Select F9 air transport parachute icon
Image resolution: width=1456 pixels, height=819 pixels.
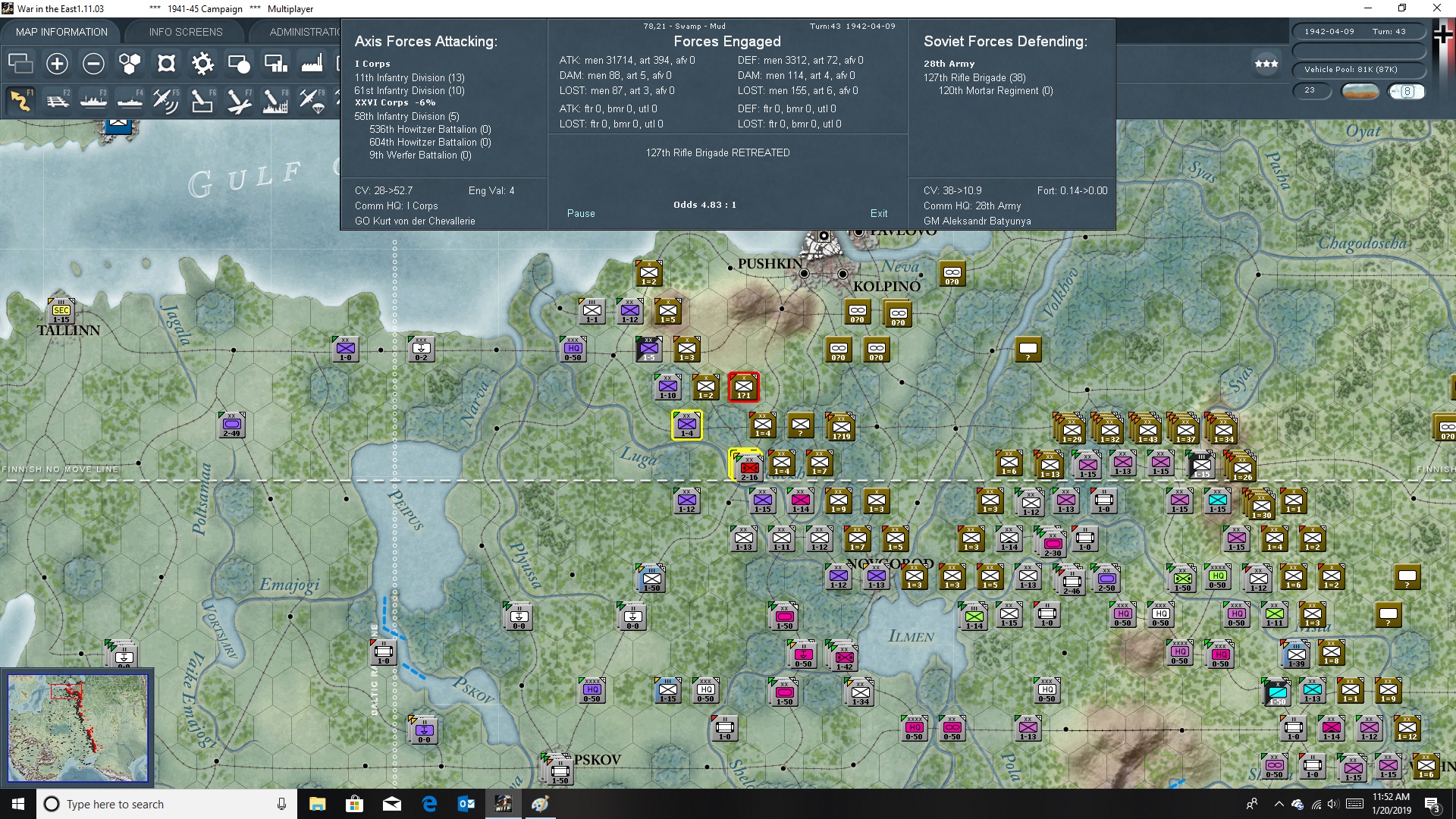coord(312,100)
